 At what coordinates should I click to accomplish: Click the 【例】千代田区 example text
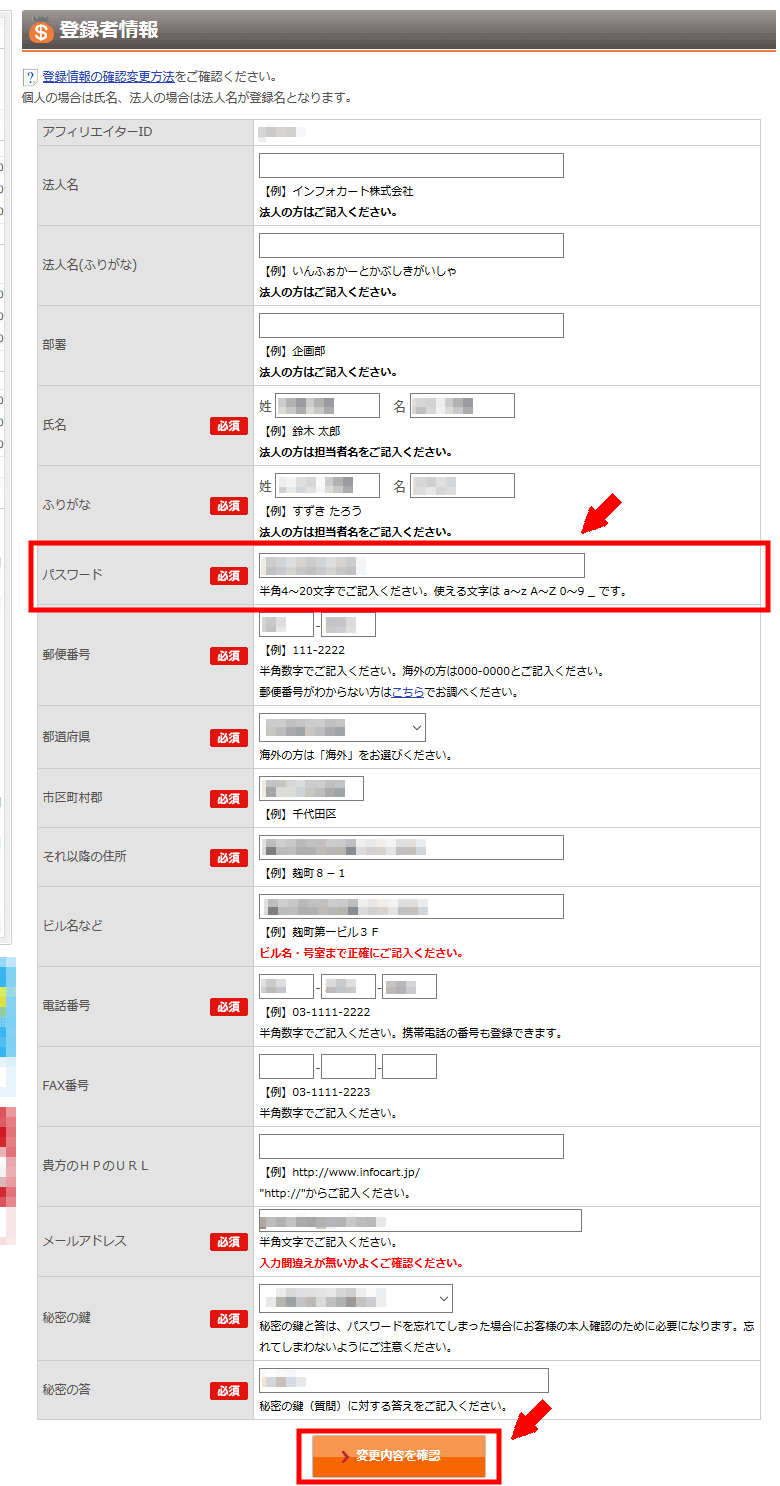click(298, 814)
